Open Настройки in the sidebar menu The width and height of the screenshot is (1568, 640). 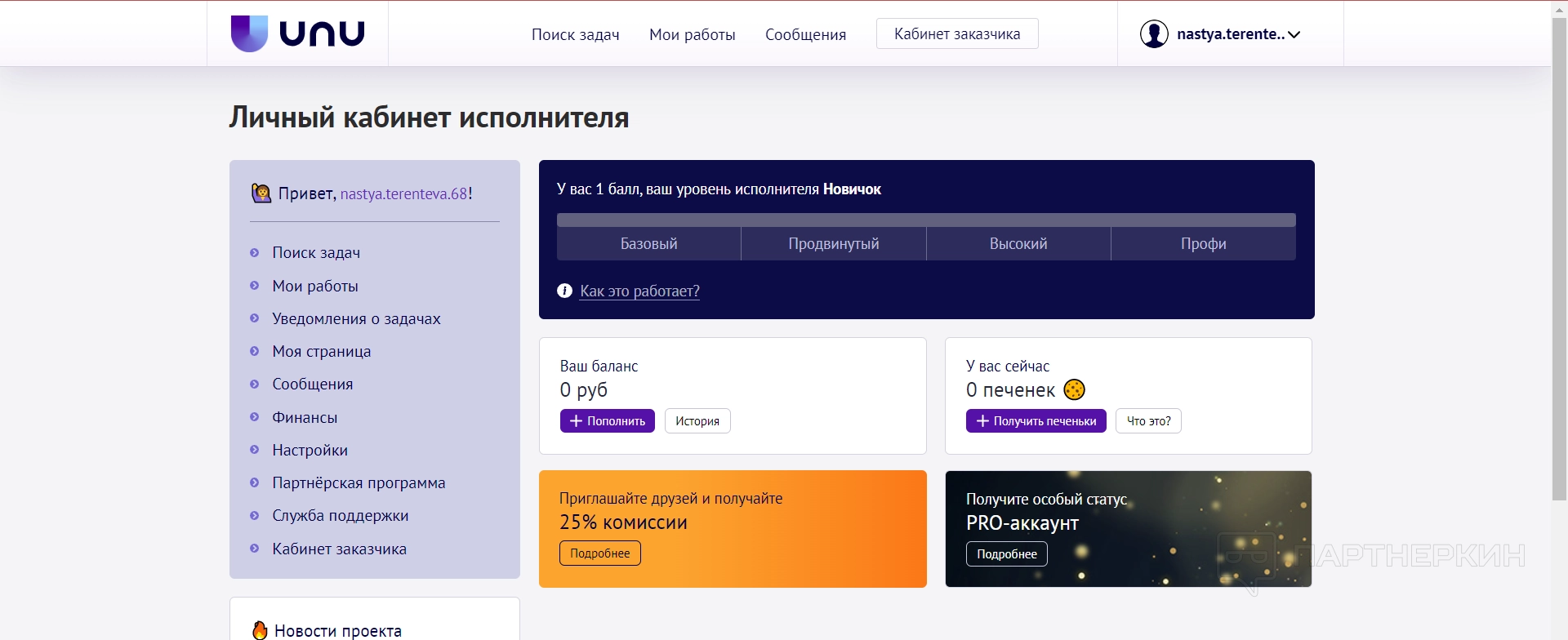coord(310,450)
